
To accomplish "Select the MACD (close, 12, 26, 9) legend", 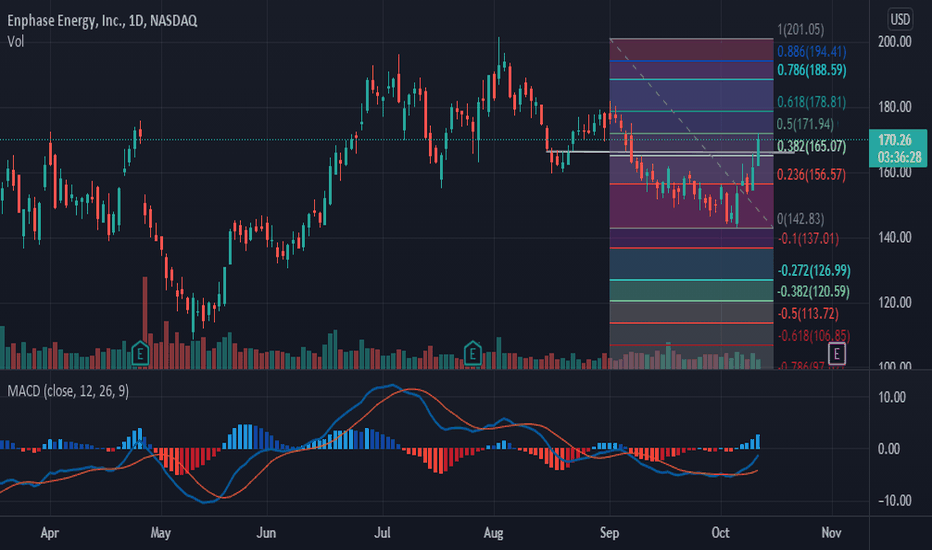I will [68, 391].
